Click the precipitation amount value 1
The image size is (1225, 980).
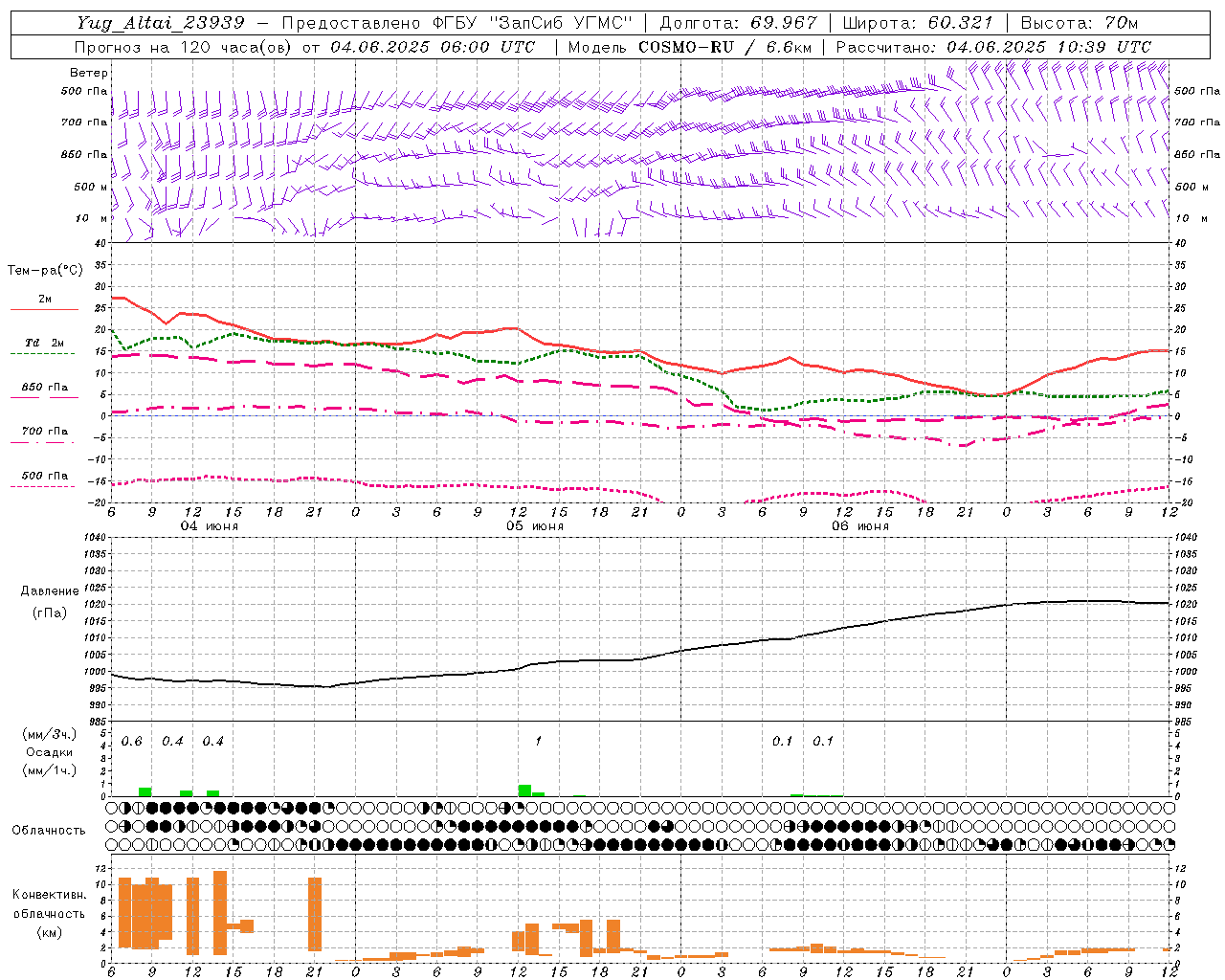(539, 742)
